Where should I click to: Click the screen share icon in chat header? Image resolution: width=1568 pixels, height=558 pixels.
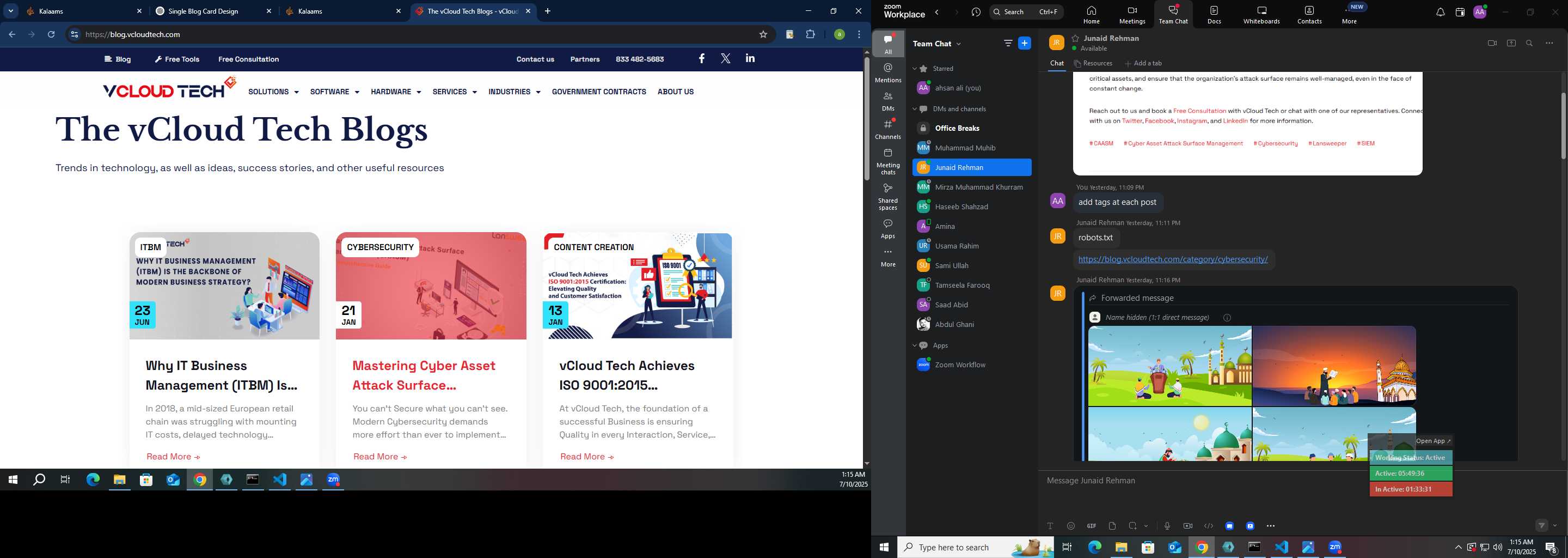(x=1511, y=43)
